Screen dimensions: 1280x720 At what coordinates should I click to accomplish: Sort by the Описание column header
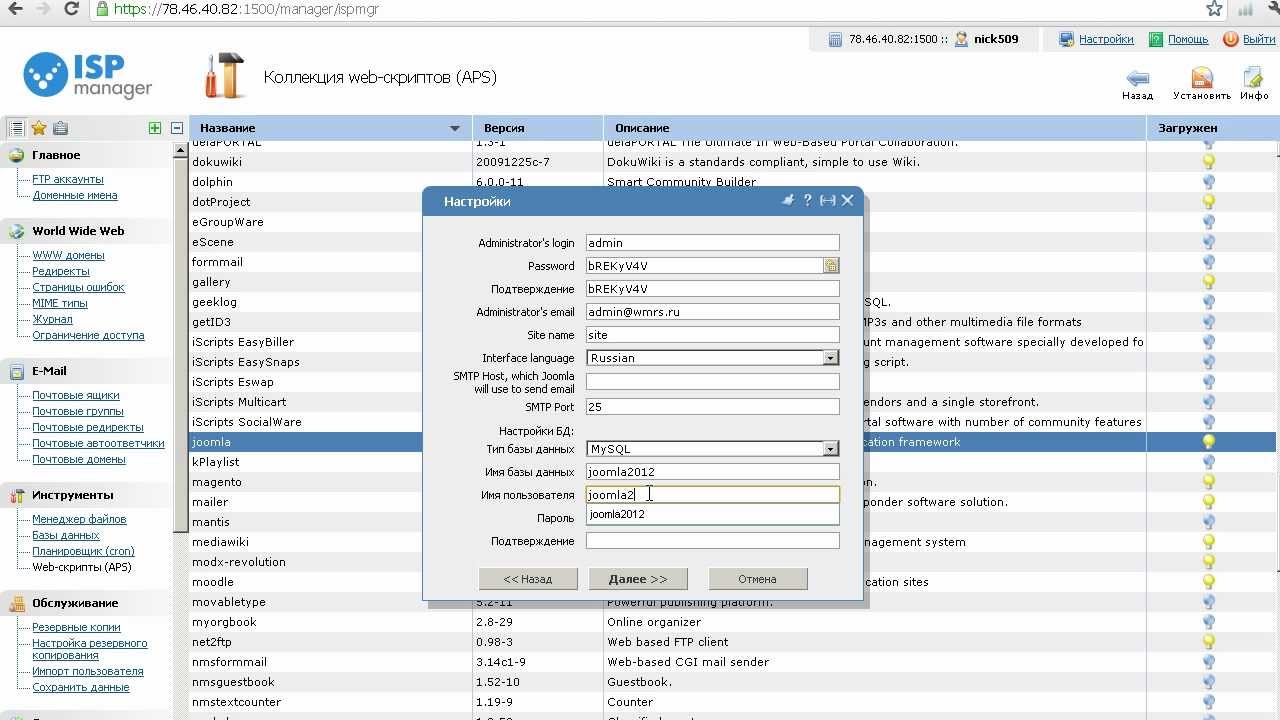coord(875,128)
